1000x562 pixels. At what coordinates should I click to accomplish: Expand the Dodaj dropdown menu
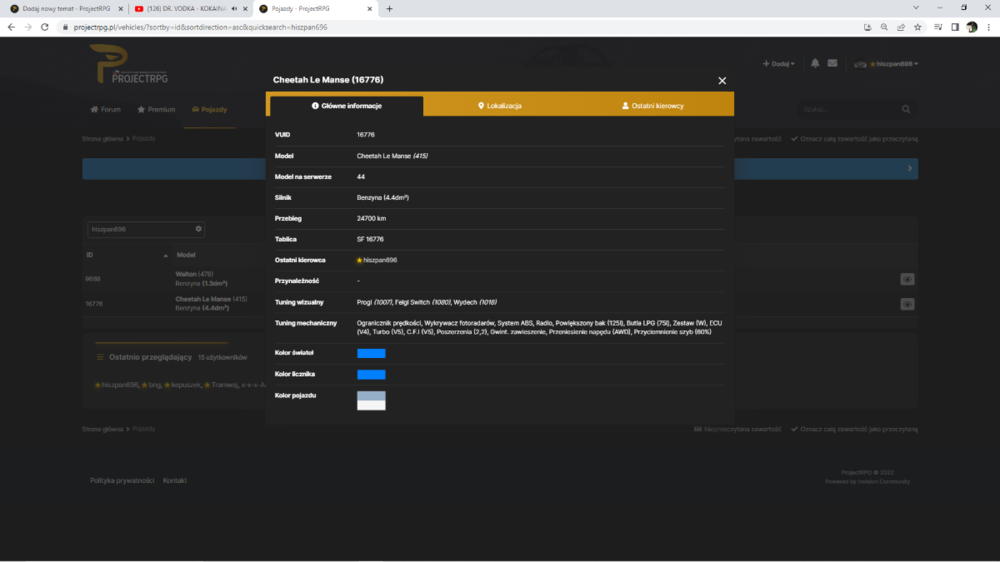pos(779,64)
